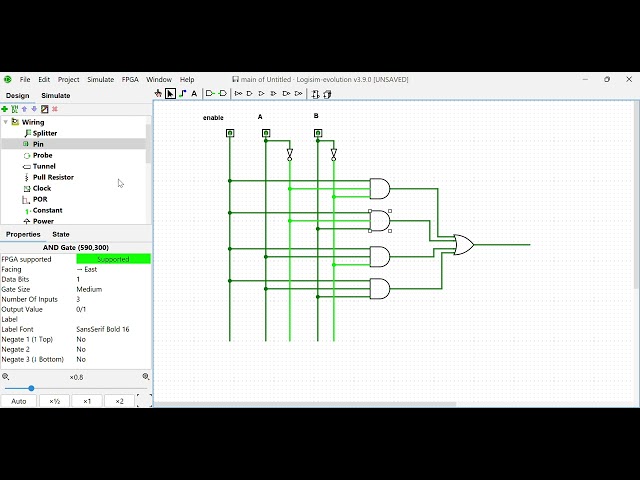Viewport: 640px width, 480px height.
Task: Select the NOT gate toolbar icon
Action: [238, 94]
